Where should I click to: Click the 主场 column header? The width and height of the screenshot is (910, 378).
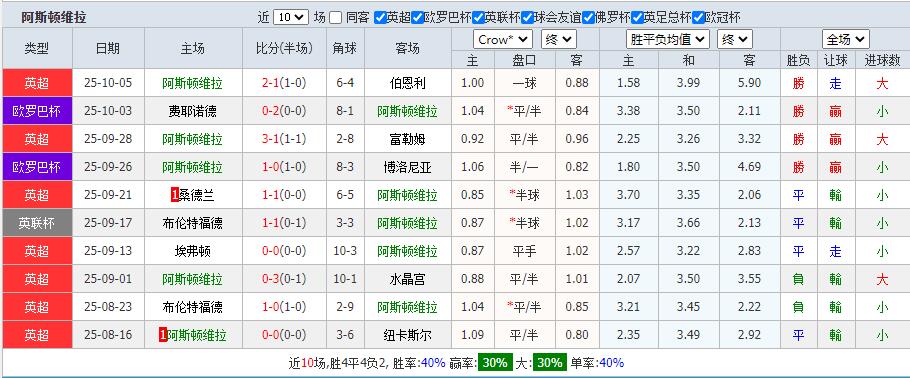pyautogui.click(x=193, y=48)
